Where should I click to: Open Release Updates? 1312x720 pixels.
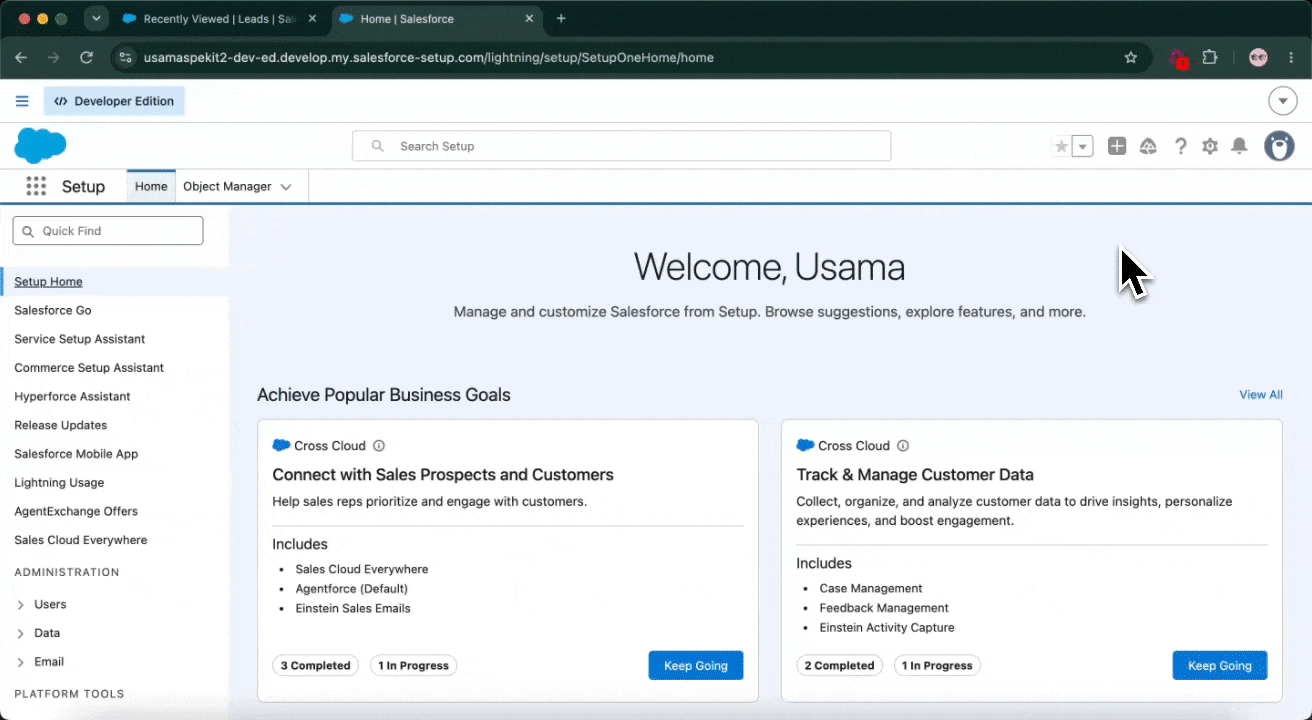tap(61, 425)
